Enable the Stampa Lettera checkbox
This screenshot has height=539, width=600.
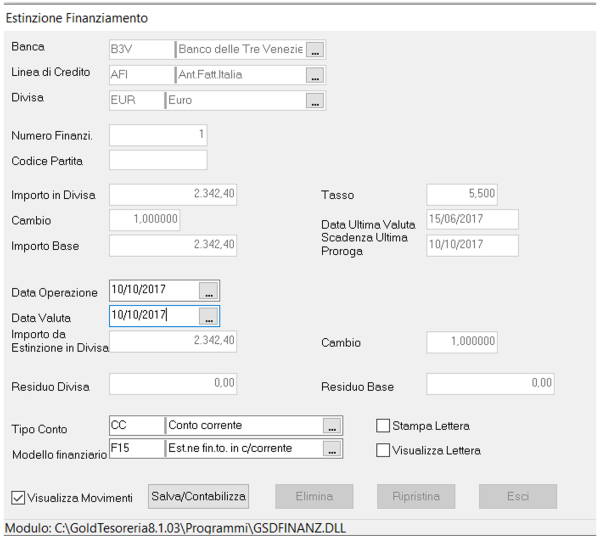[382, 425]
